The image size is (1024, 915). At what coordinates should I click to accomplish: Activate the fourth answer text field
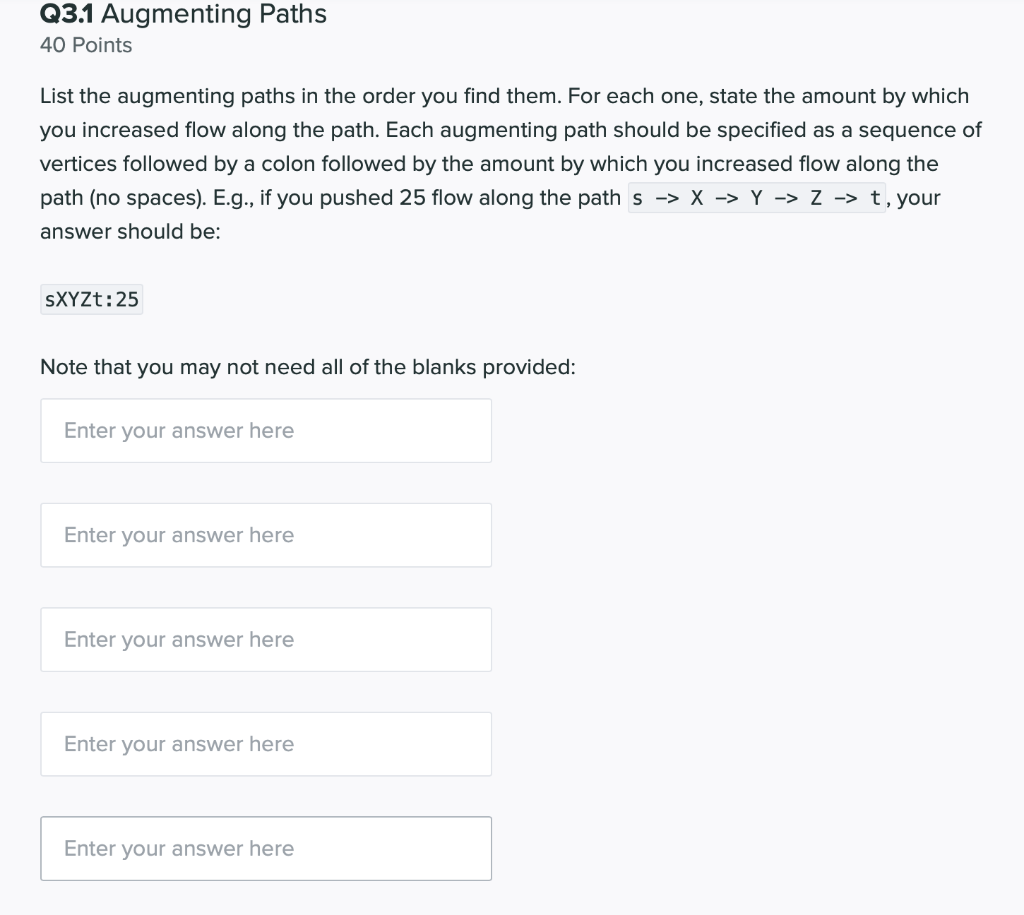click(x=266, y=744)
